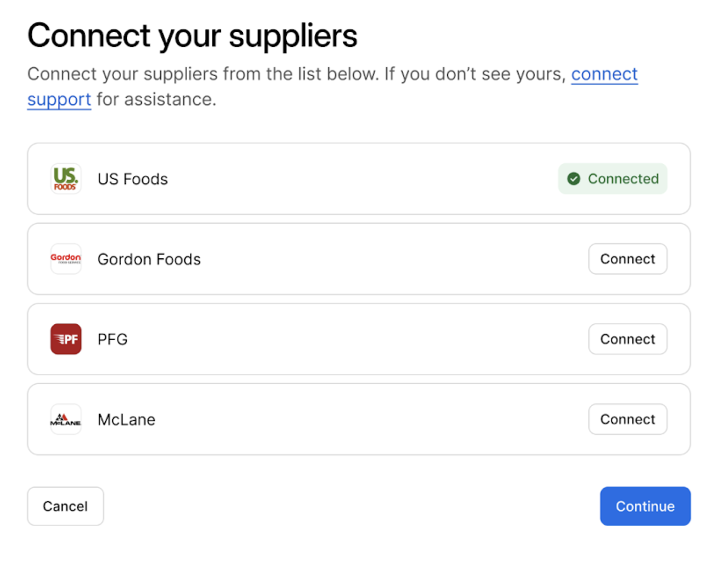Click the Connected badge text for US Foods
The image size is (726, 562).
pos(623,179)
